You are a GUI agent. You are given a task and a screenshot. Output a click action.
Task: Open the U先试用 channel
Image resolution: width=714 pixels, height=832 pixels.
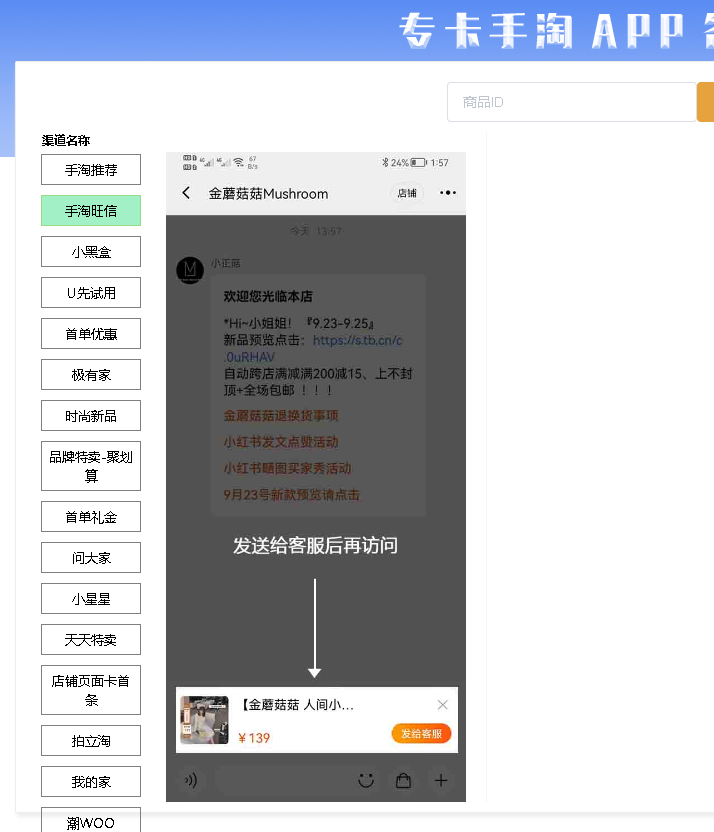click(x=91, y=292)
